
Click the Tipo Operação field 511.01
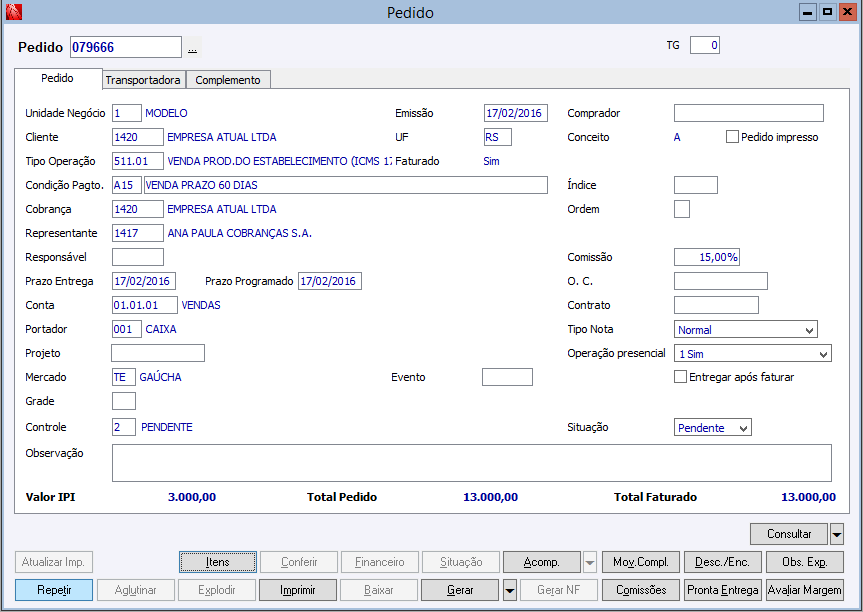(138, 161)
